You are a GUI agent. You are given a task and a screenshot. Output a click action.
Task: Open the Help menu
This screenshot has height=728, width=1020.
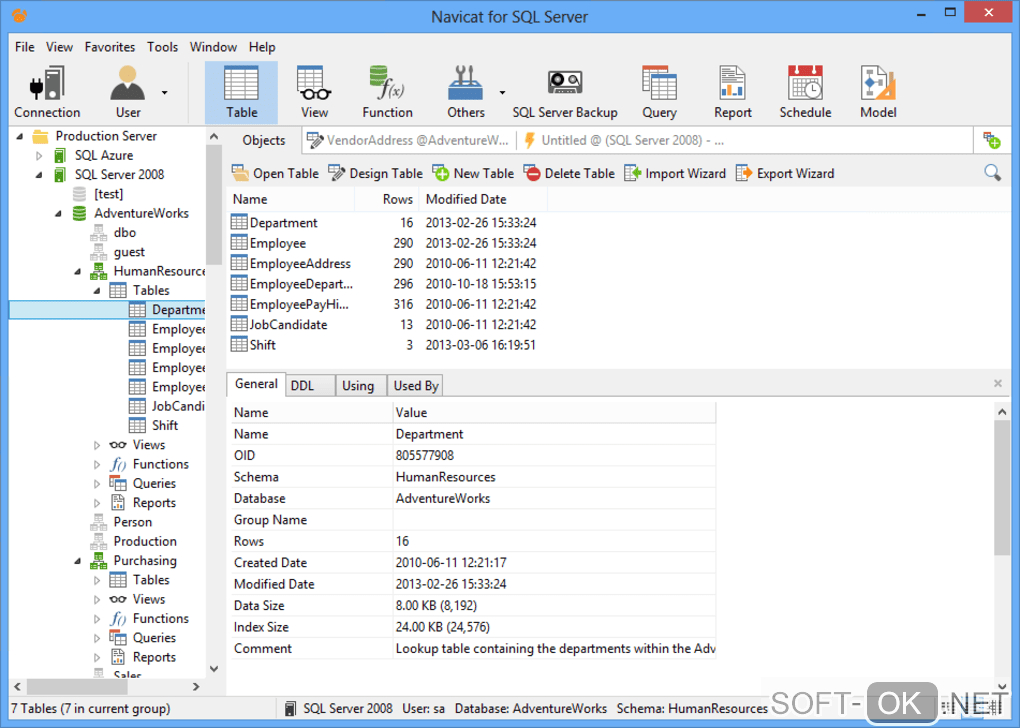pyautogui.click(x=262, y=47)
